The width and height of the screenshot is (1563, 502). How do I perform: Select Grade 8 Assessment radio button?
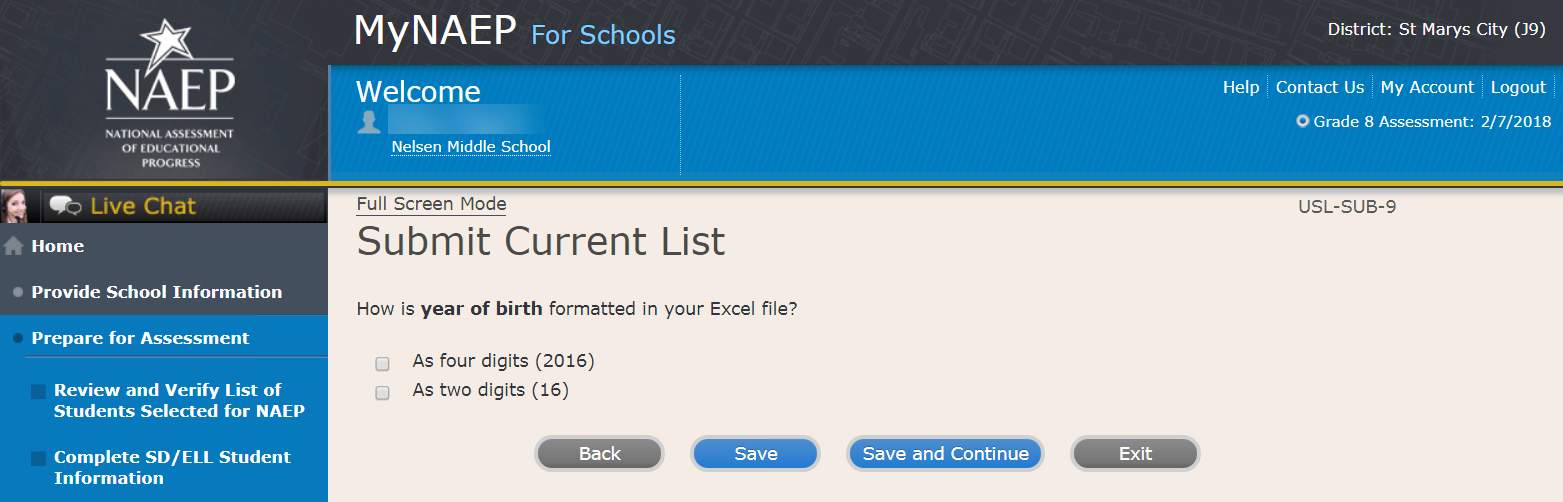(x=1302, y=122)
